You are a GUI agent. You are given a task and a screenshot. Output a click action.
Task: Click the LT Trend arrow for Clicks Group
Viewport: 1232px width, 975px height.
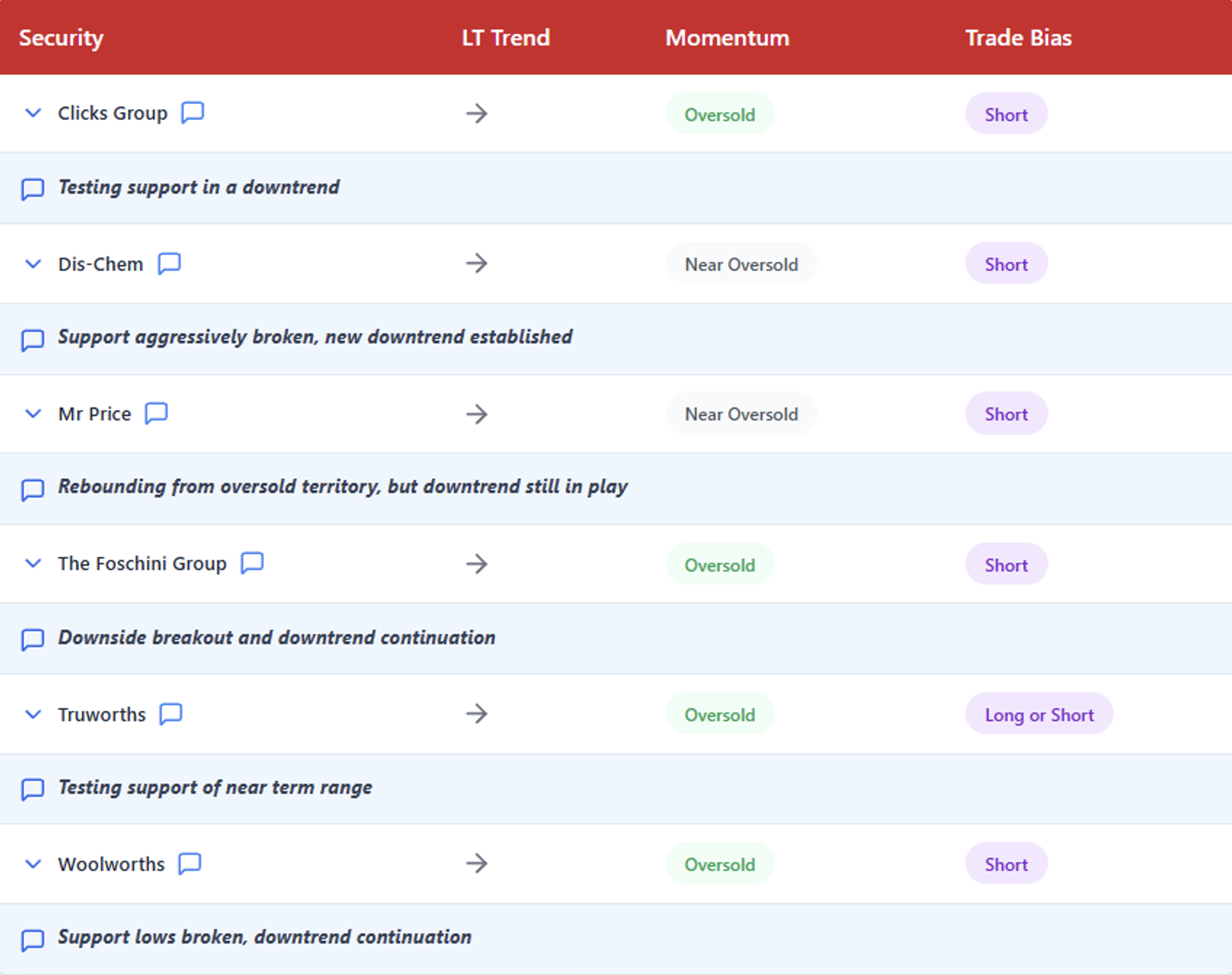(476, 113)
